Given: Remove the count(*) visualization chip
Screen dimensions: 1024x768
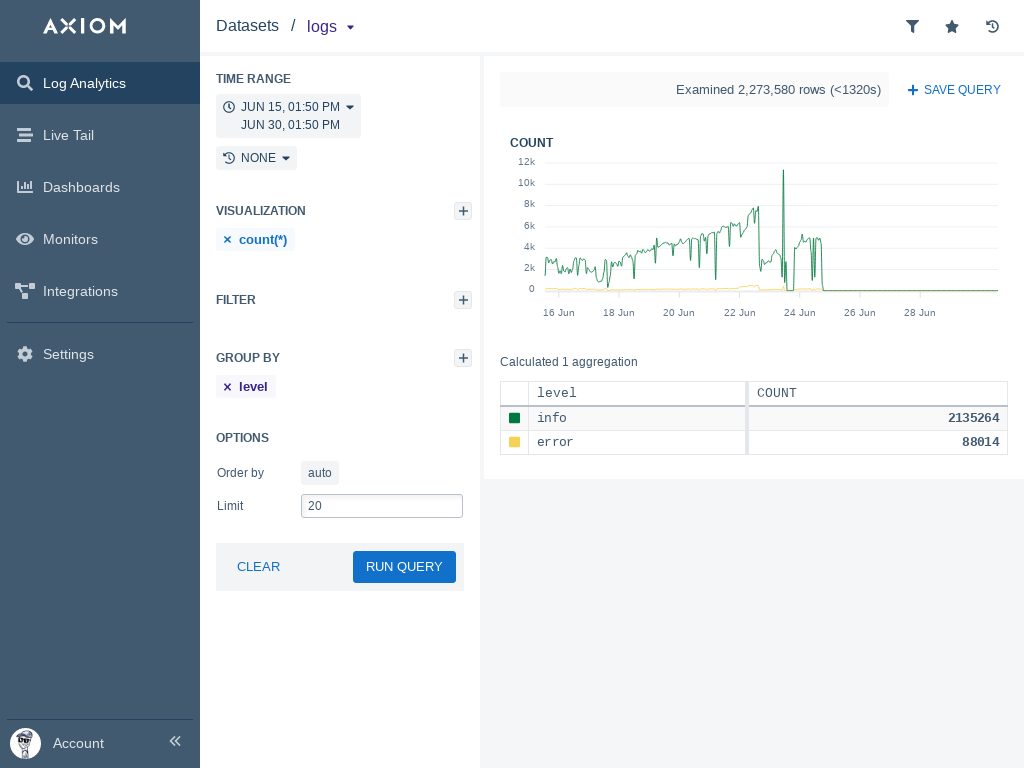Looking at the screenshot, I should coord(227,240).
